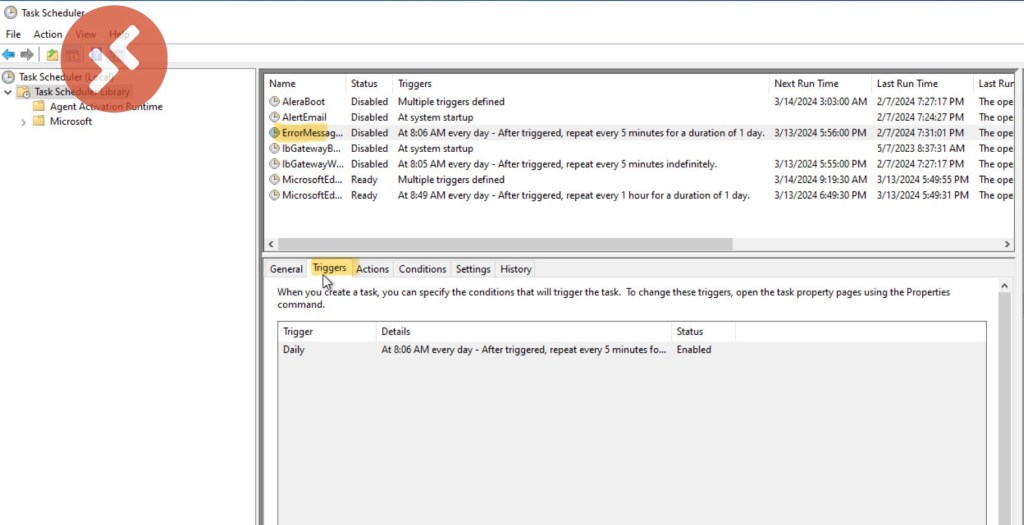Switch to the Actions tab

(372, 269)
